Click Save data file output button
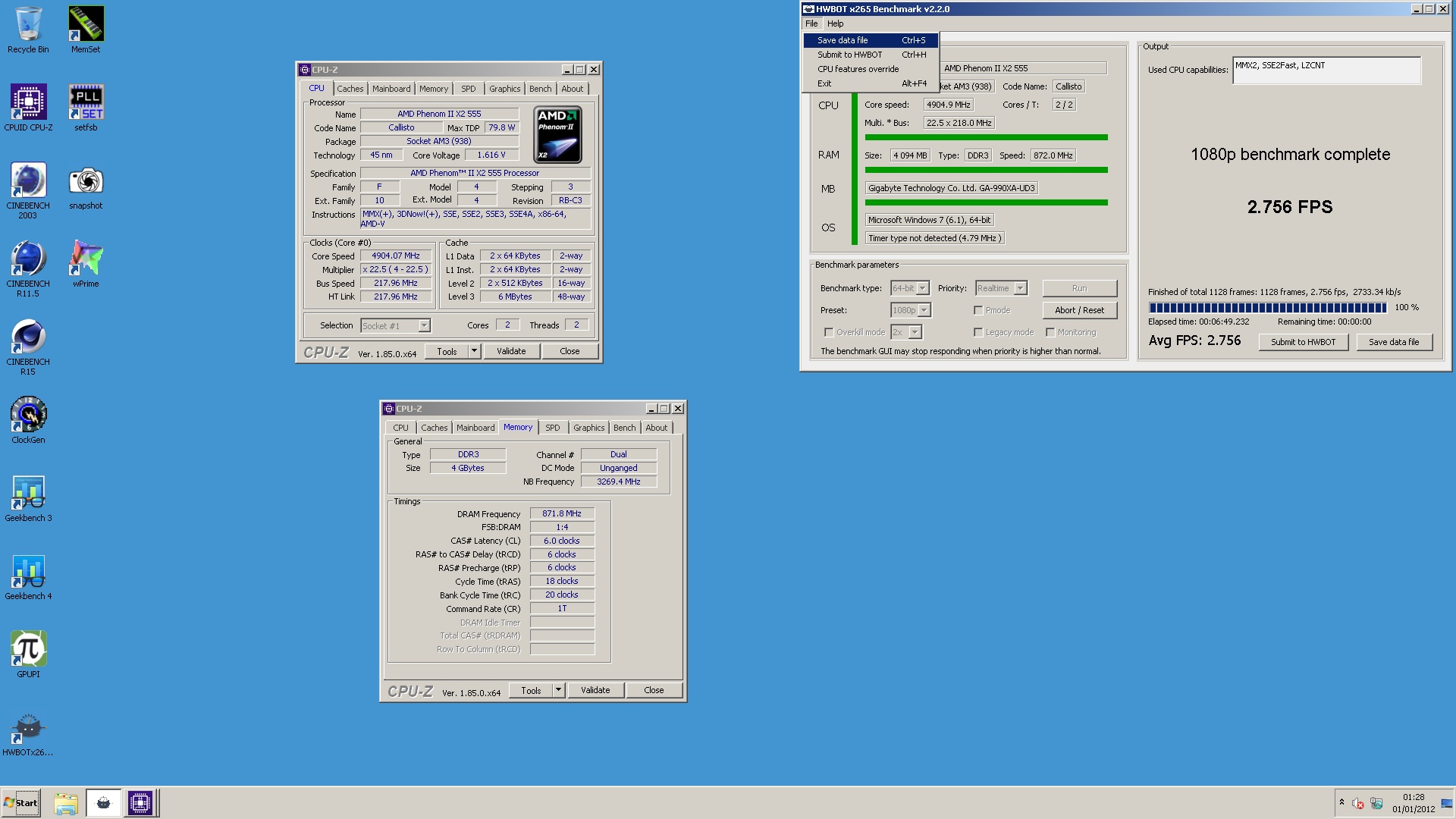The width and height of the screenshot is (1456, 819). [1393, 342]
